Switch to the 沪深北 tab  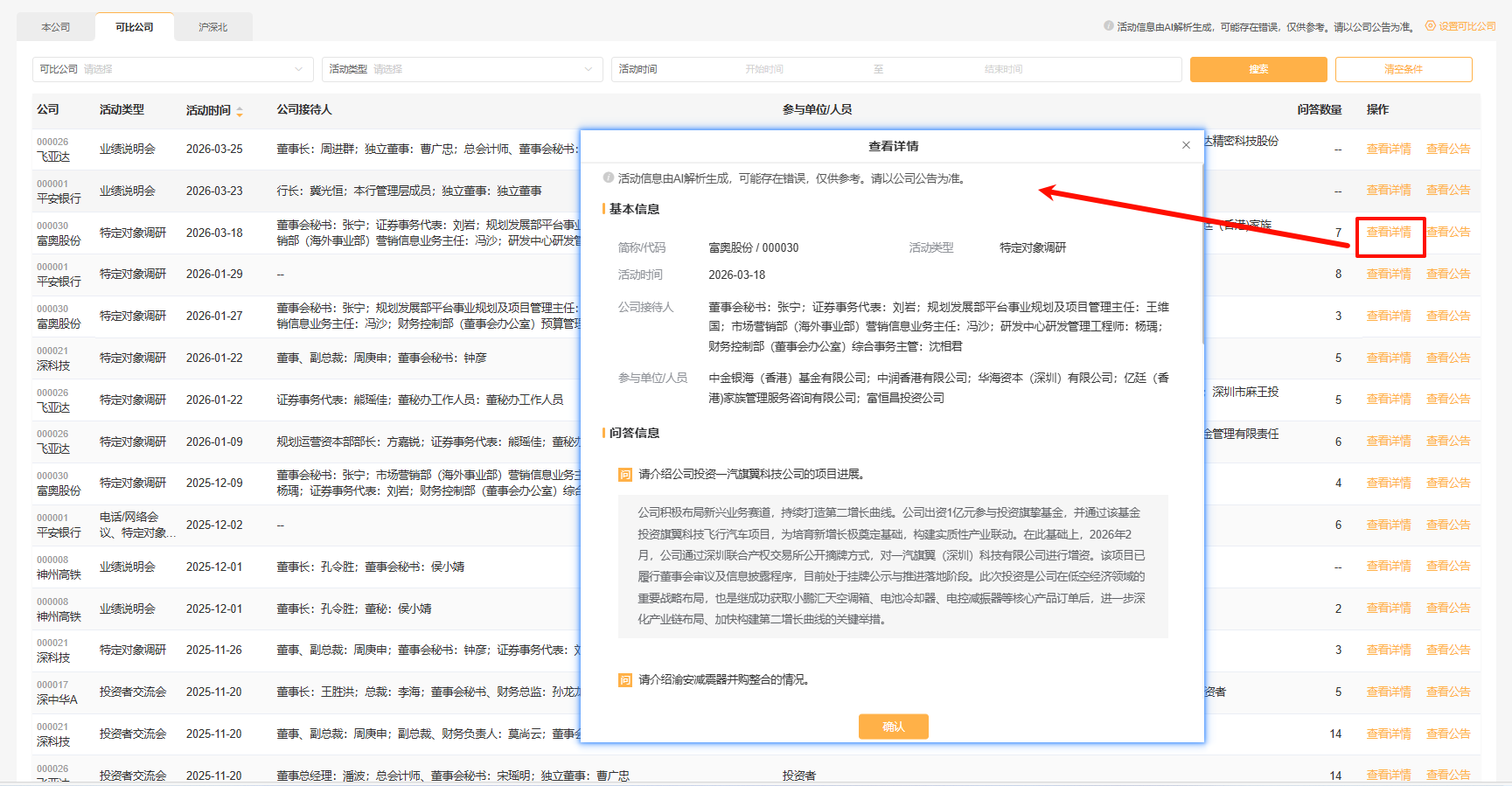[213, 27]
